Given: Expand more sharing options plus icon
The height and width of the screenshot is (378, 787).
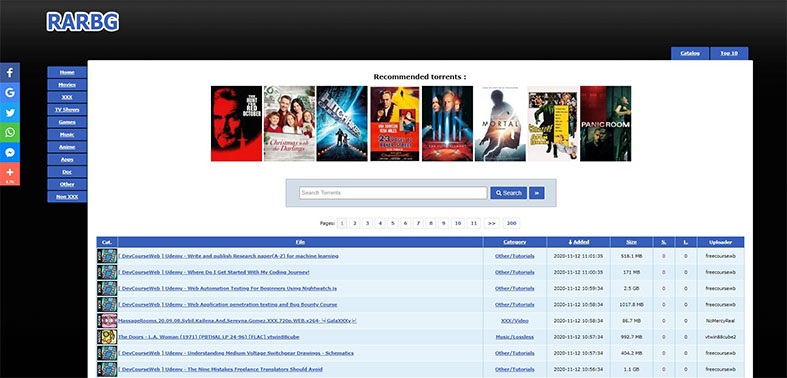Looking at the screenshot, I should (10, 174).
